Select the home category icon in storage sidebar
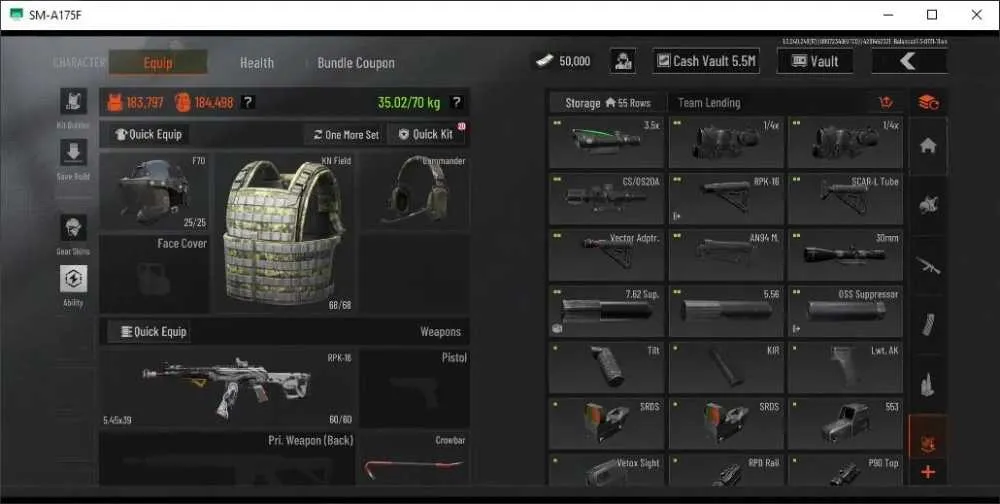This screenshot has width=1000, height=504. (928, 146)
